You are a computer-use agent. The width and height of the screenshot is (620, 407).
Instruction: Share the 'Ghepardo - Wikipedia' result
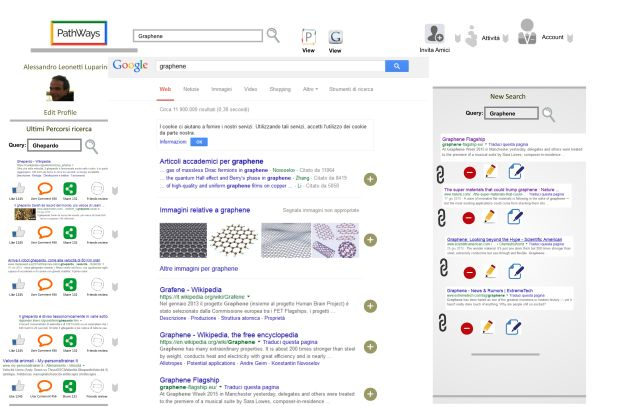tap(70, 189)
